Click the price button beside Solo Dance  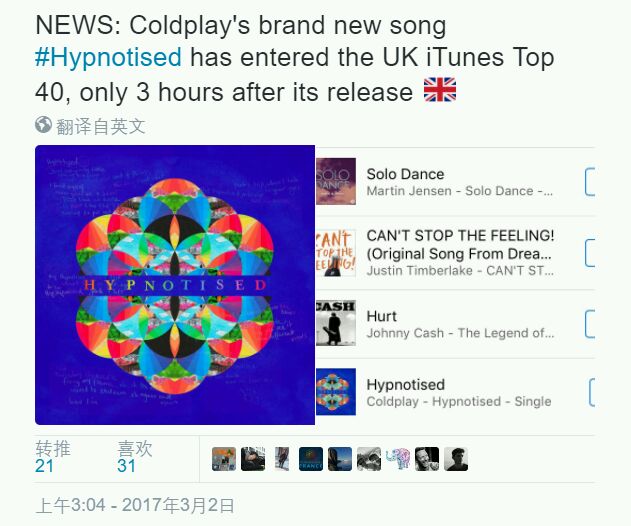(590, 182)
